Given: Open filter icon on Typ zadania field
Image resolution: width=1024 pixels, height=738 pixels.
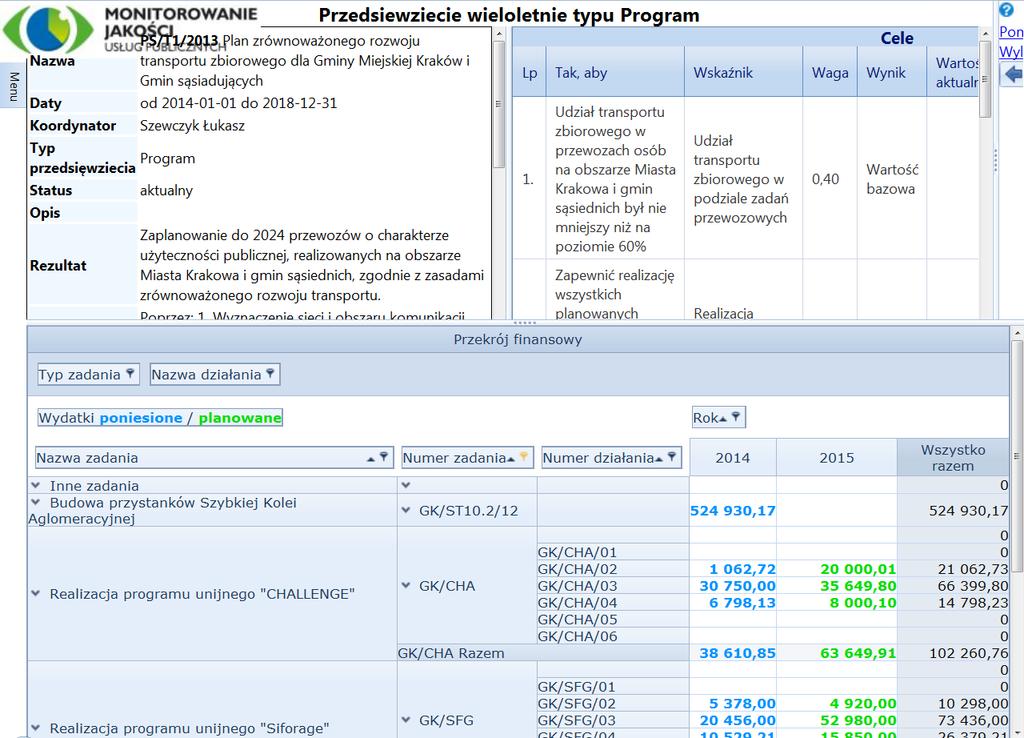Looking at the screenshot, I should (x=130, y=373).
